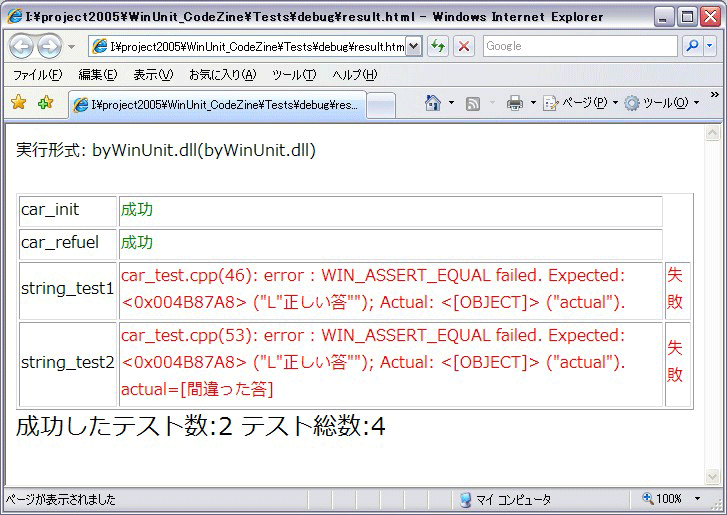Click the string_test1 test name cell

[68, 291]
